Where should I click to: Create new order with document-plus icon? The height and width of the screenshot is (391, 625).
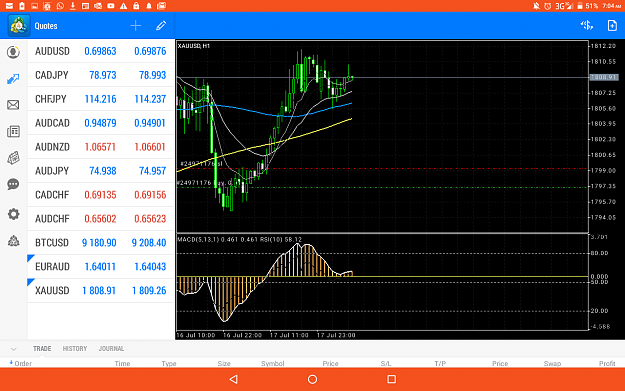tap(612, 26)
